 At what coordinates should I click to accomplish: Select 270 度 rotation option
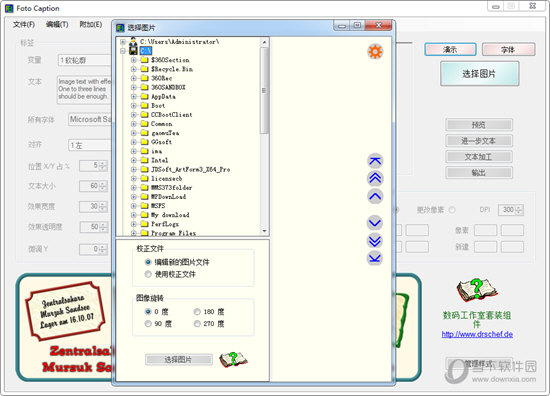tap(197, 323)
